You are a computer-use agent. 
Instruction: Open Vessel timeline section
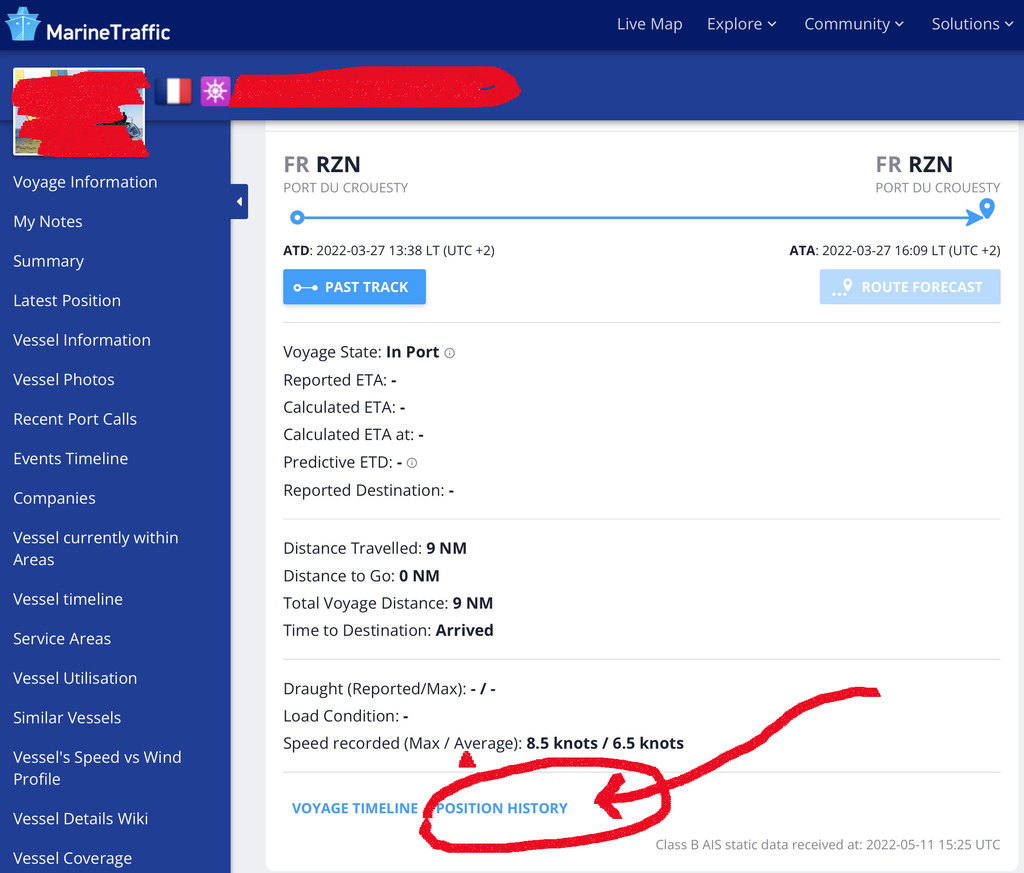pyautogui.click(x=68, y=599)
